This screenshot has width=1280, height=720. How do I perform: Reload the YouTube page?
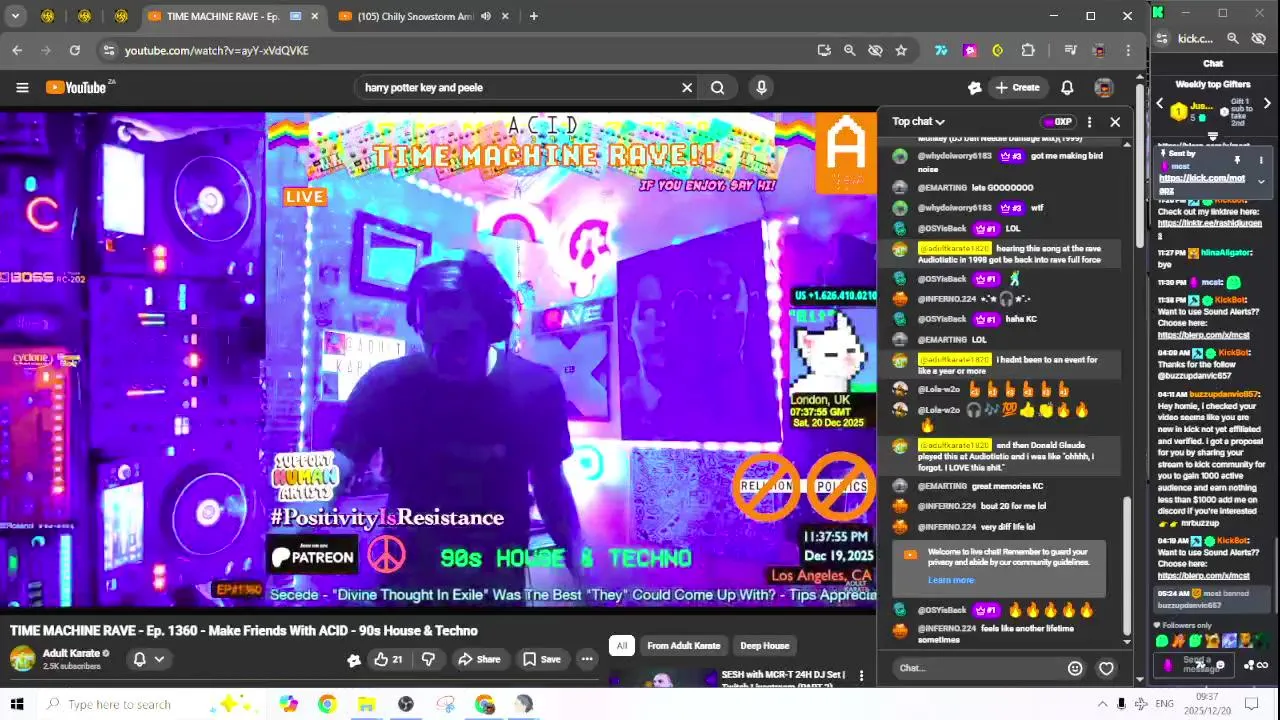74,50
